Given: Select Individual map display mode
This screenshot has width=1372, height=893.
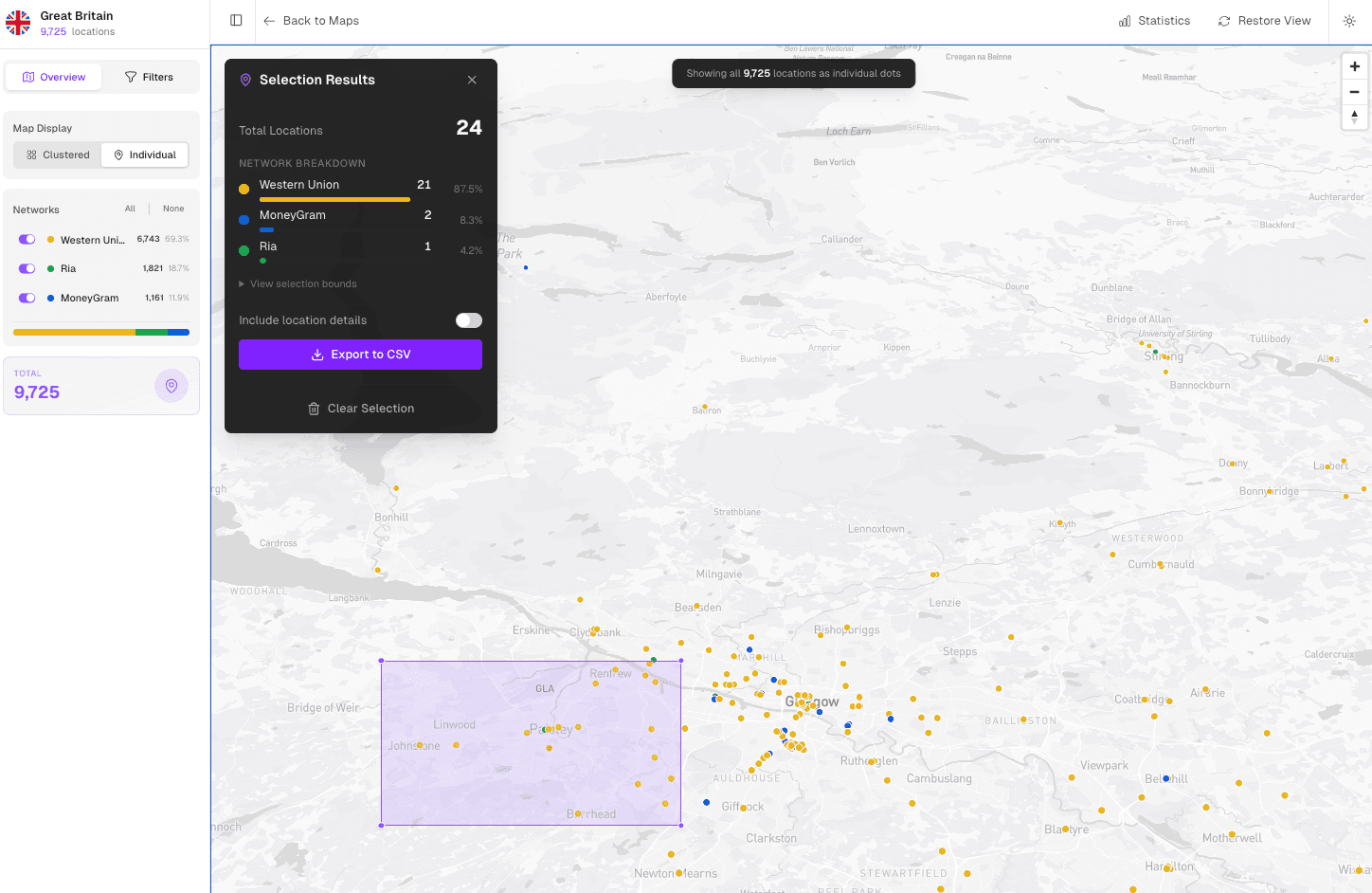Looking at the screenshot, I should [x=144, y=154].
